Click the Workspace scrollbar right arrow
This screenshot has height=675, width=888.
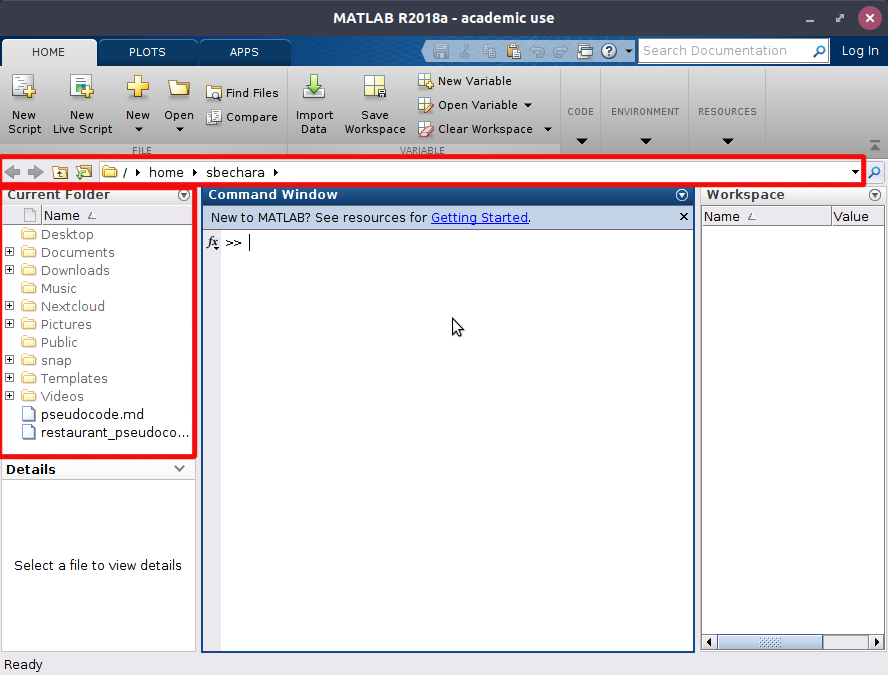tap(877, 642)
